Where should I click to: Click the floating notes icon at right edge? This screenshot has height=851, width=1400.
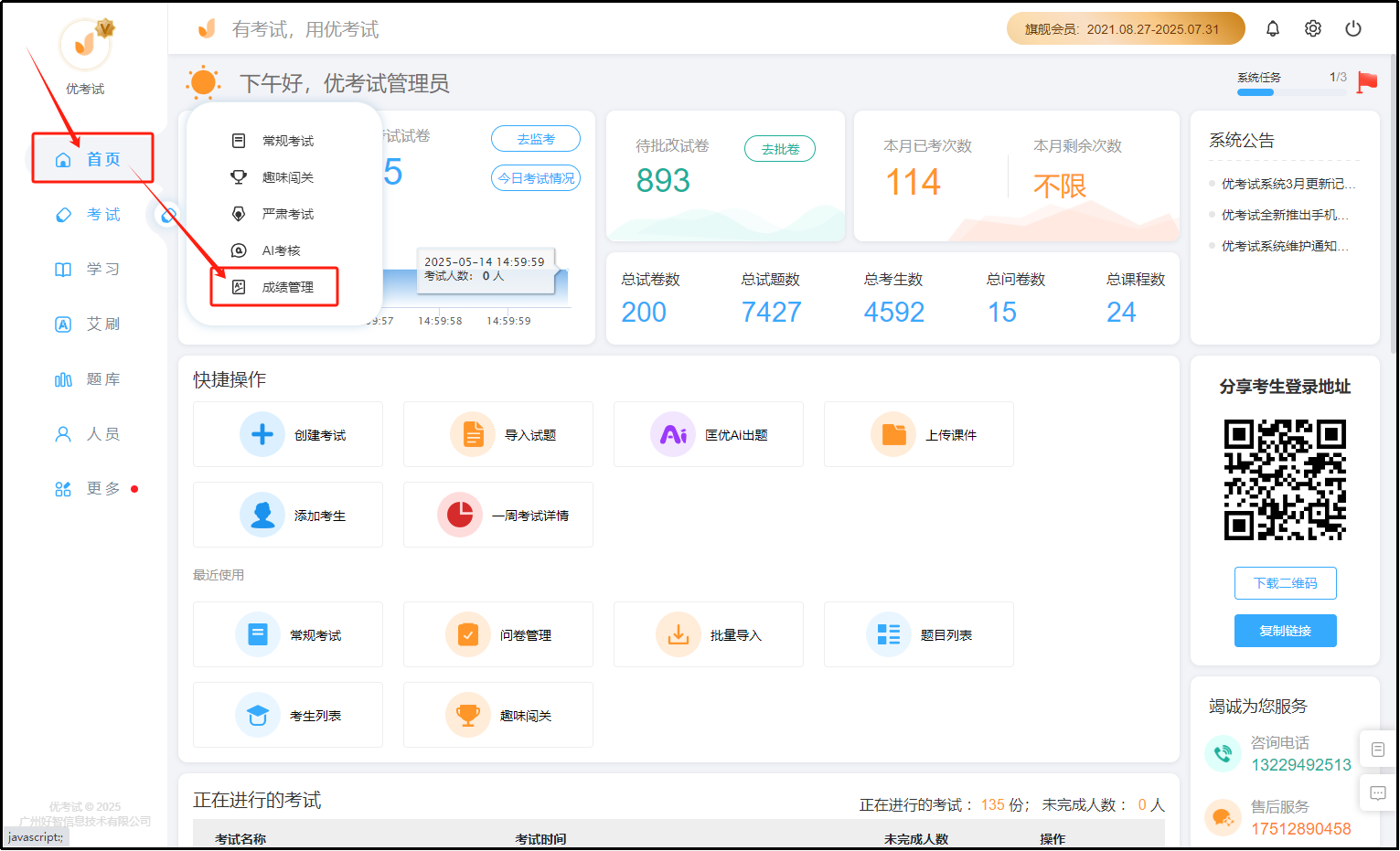(x=1378, y=750)
